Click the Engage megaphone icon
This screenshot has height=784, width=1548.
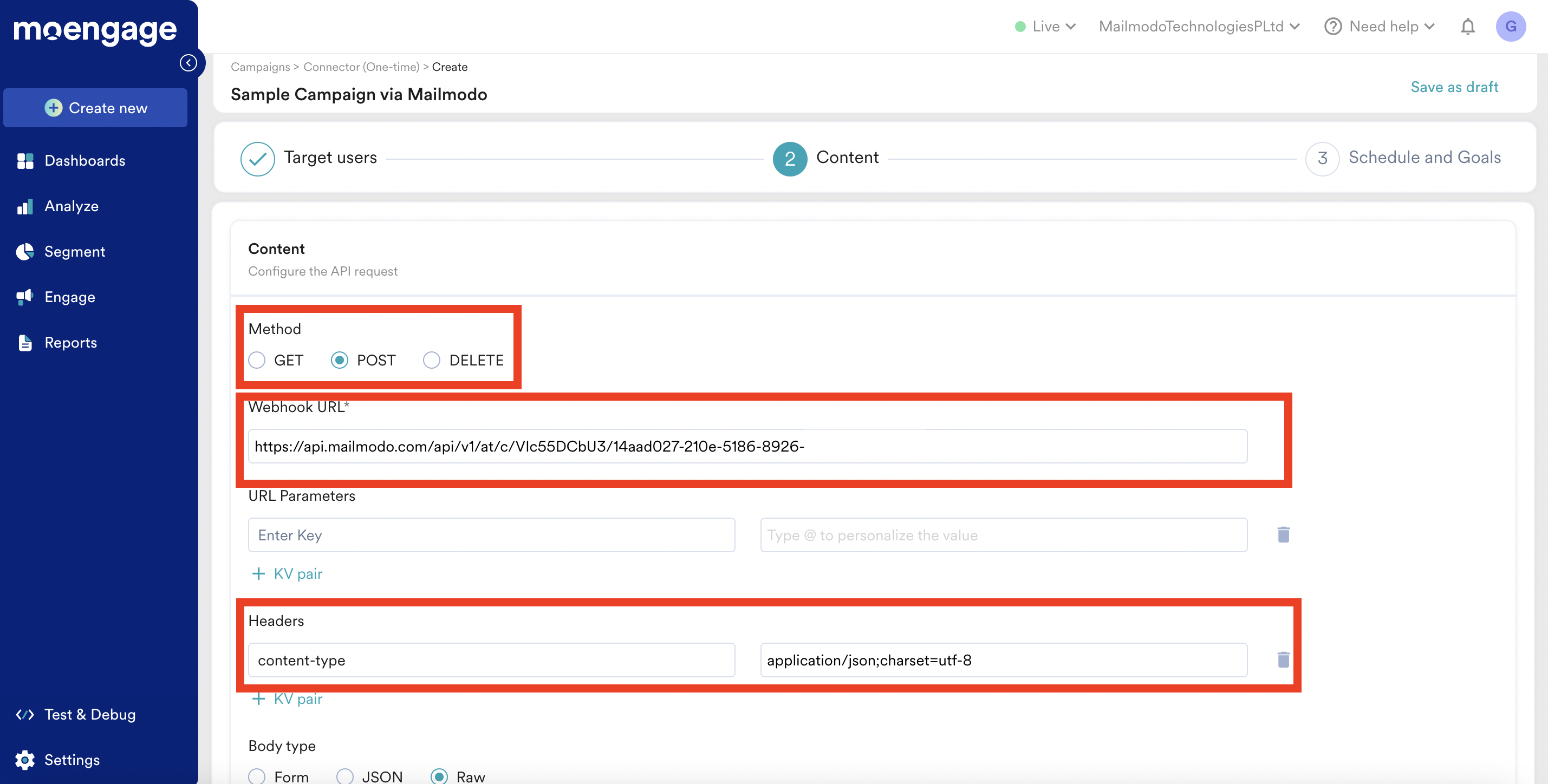pos(25,297)
